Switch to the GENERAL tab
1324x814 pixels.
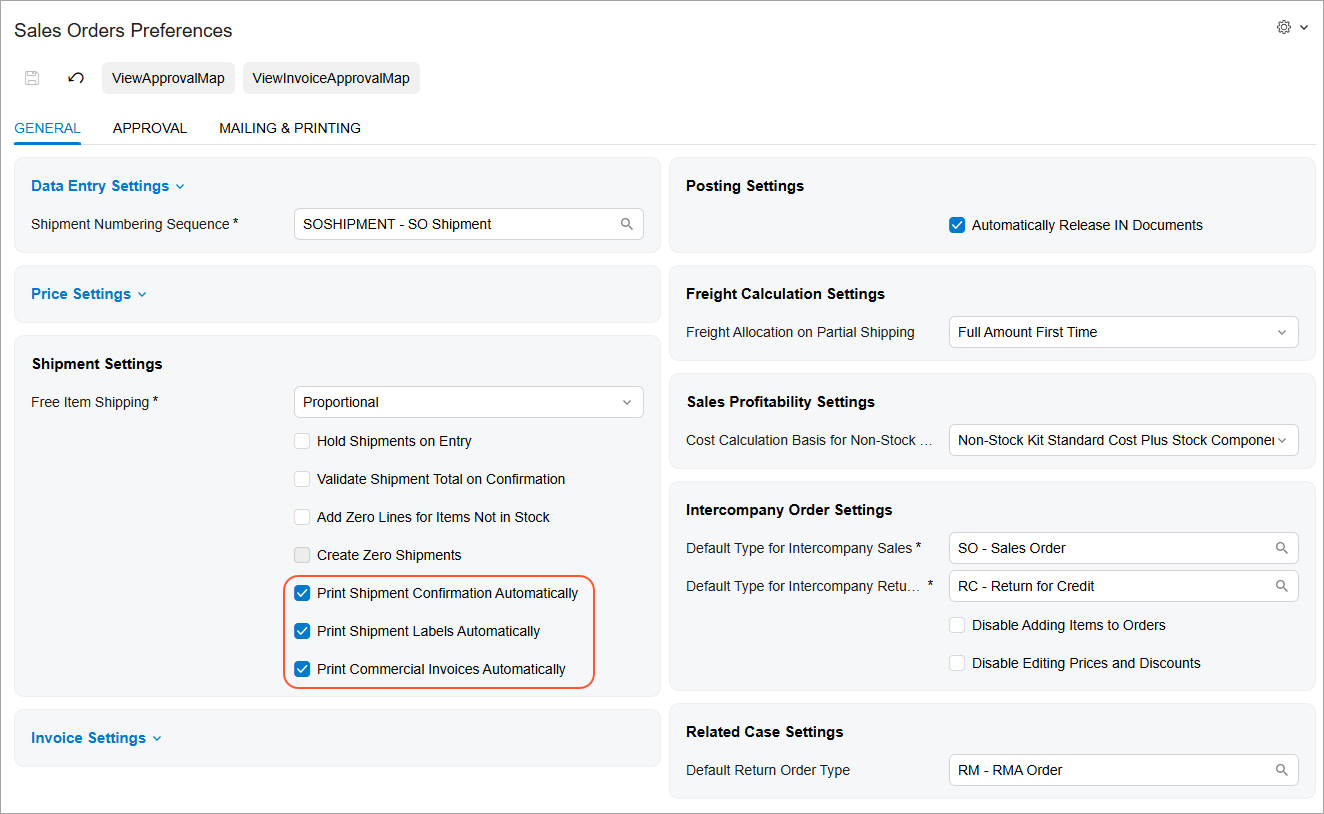[47, 128]
